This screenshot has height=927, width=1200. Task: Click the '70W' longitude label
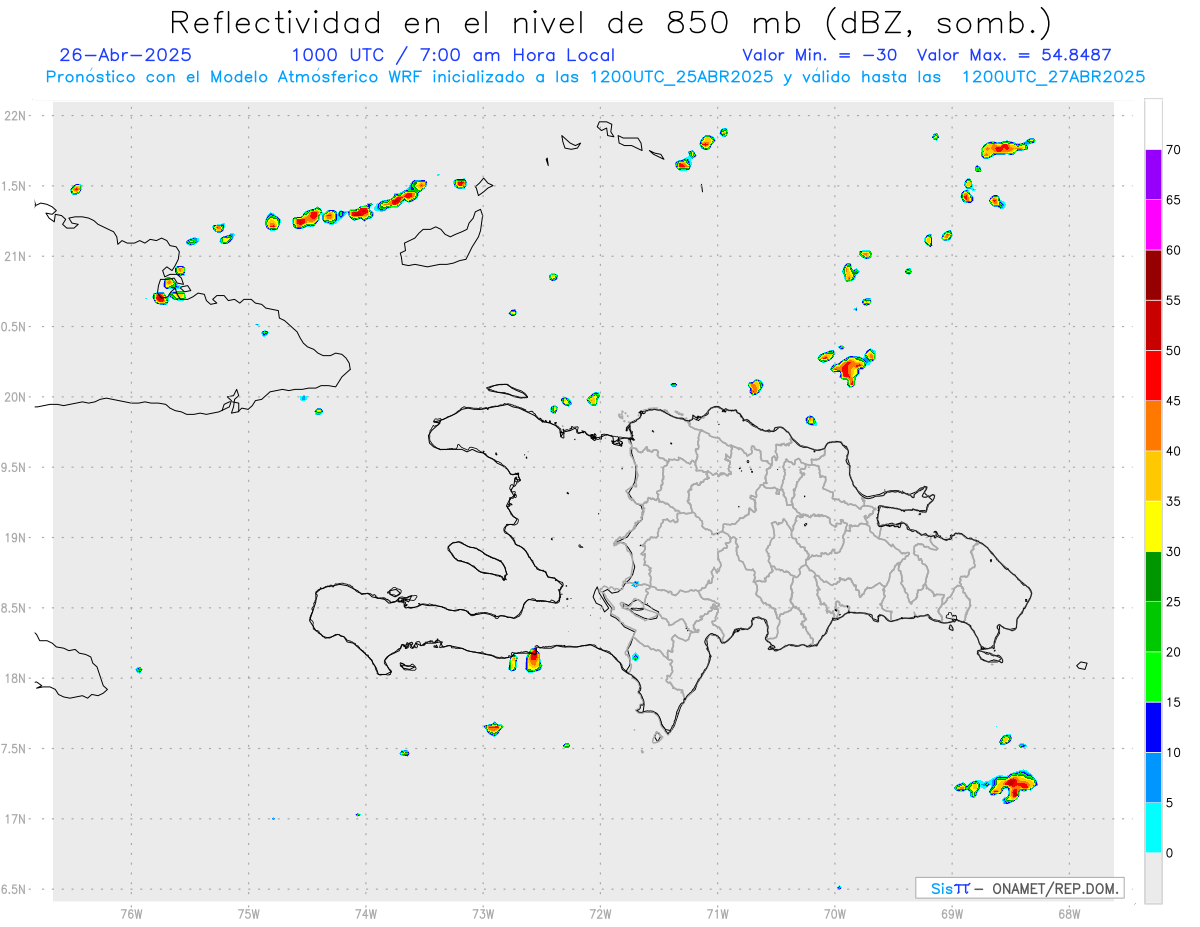click(835, 913)
